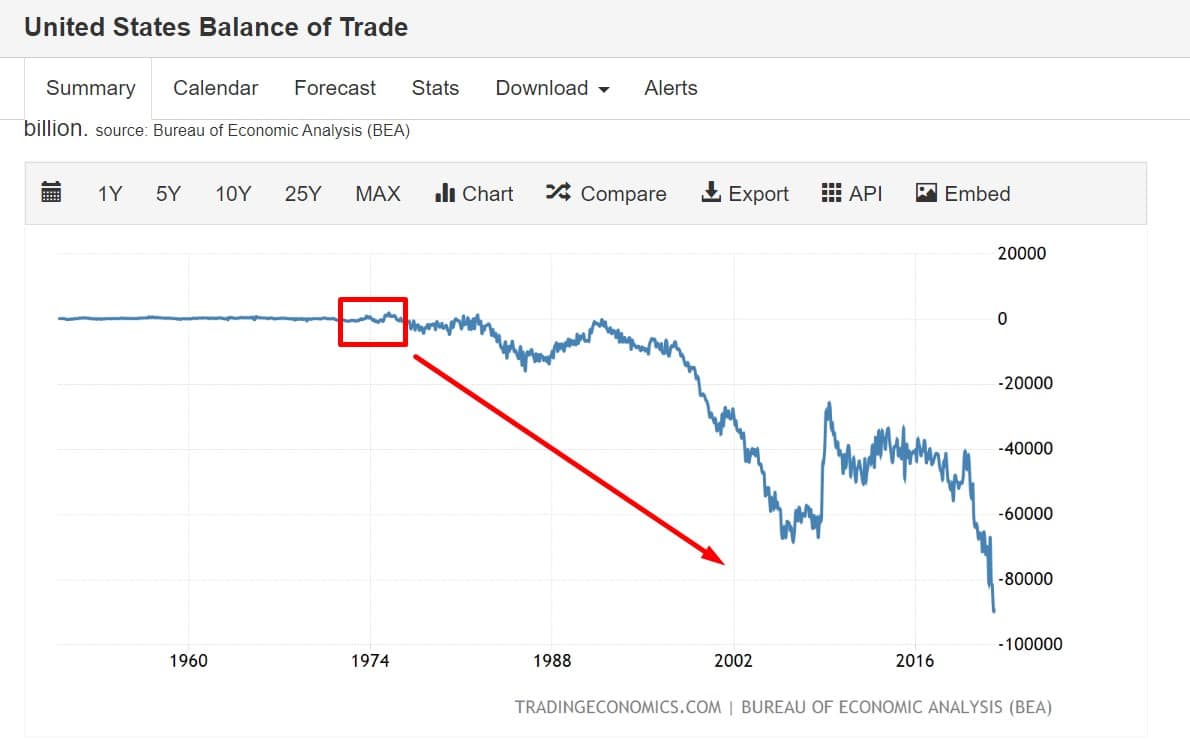
Task: Click the Compare shuffle icon
Action: tap(558, 193)
